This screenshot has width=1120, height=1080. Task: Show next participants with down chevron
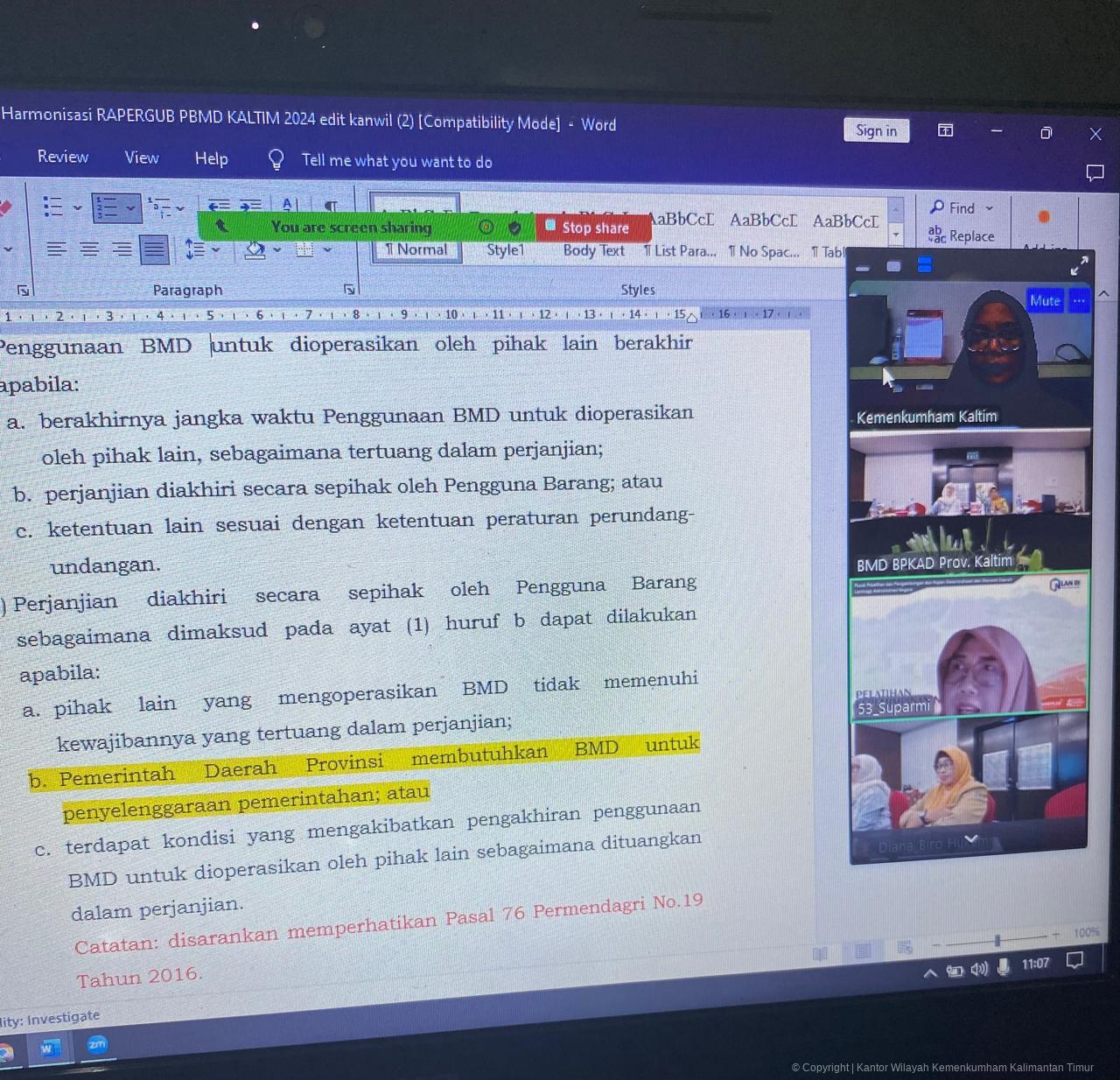pyautogui.click(x=970, y=838)
